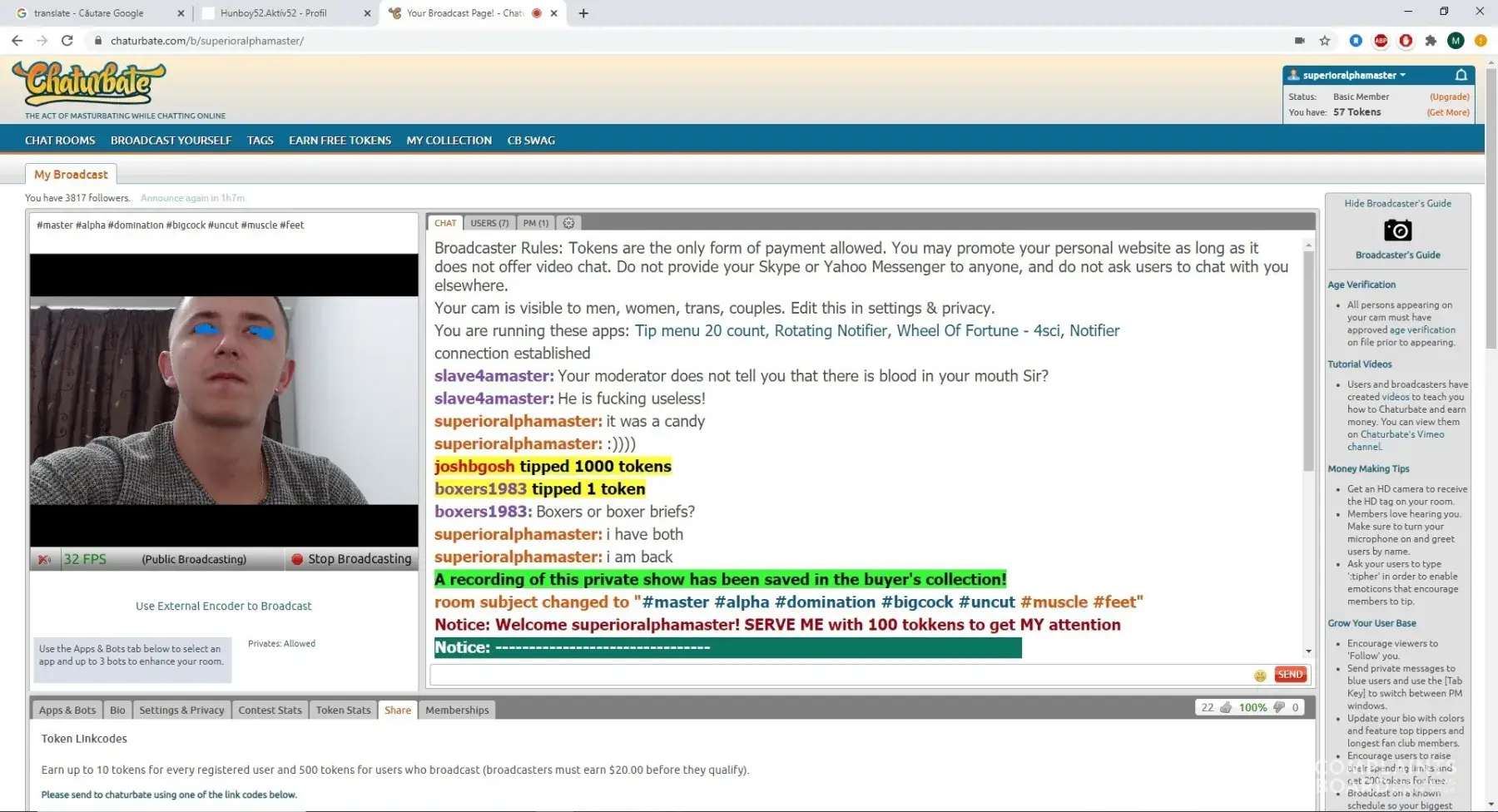The width and height of the screenshot is (1498, 812).
Task: Click the (Get More) tokens link
Action: click(x=1448, y=112)
